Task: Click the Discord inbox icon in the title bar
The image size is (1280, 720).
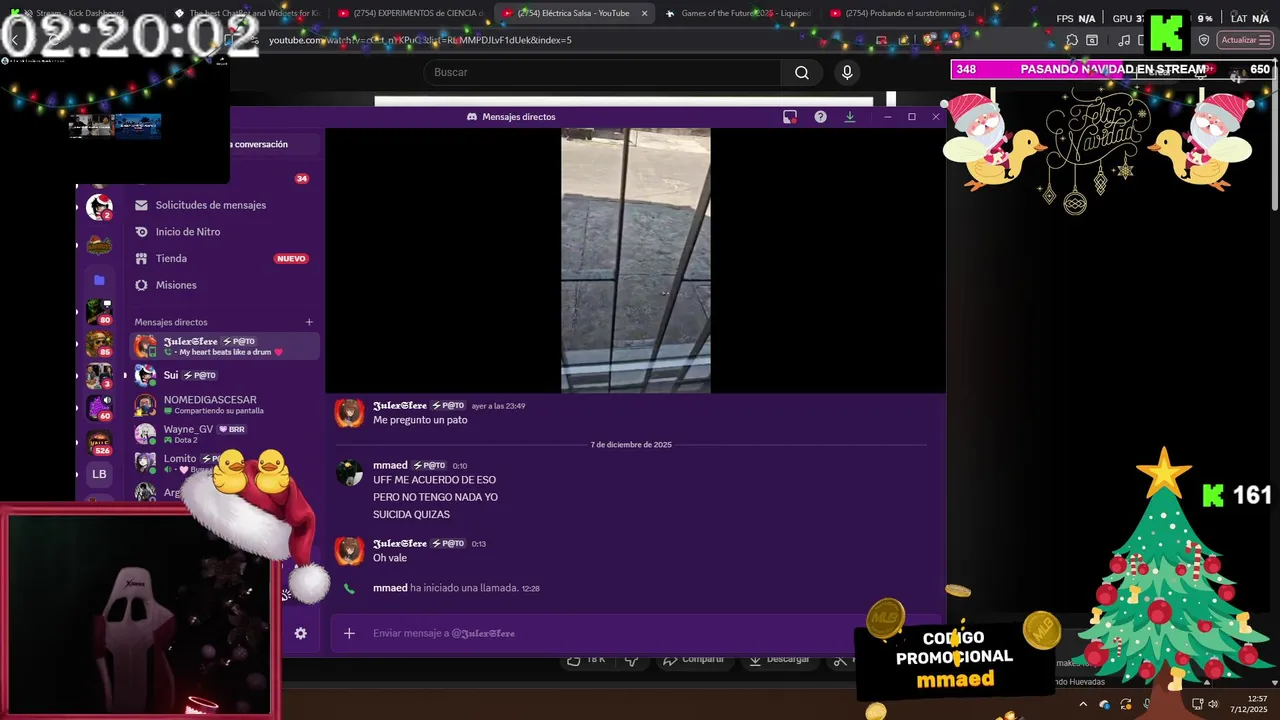Action: (x=790, y=117)
